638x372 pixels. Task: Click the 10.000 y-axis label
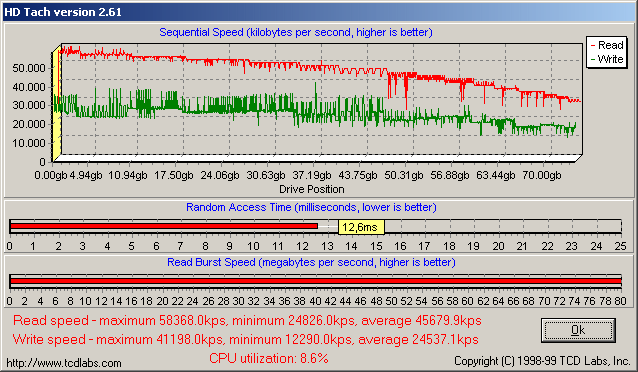(28, 143)
